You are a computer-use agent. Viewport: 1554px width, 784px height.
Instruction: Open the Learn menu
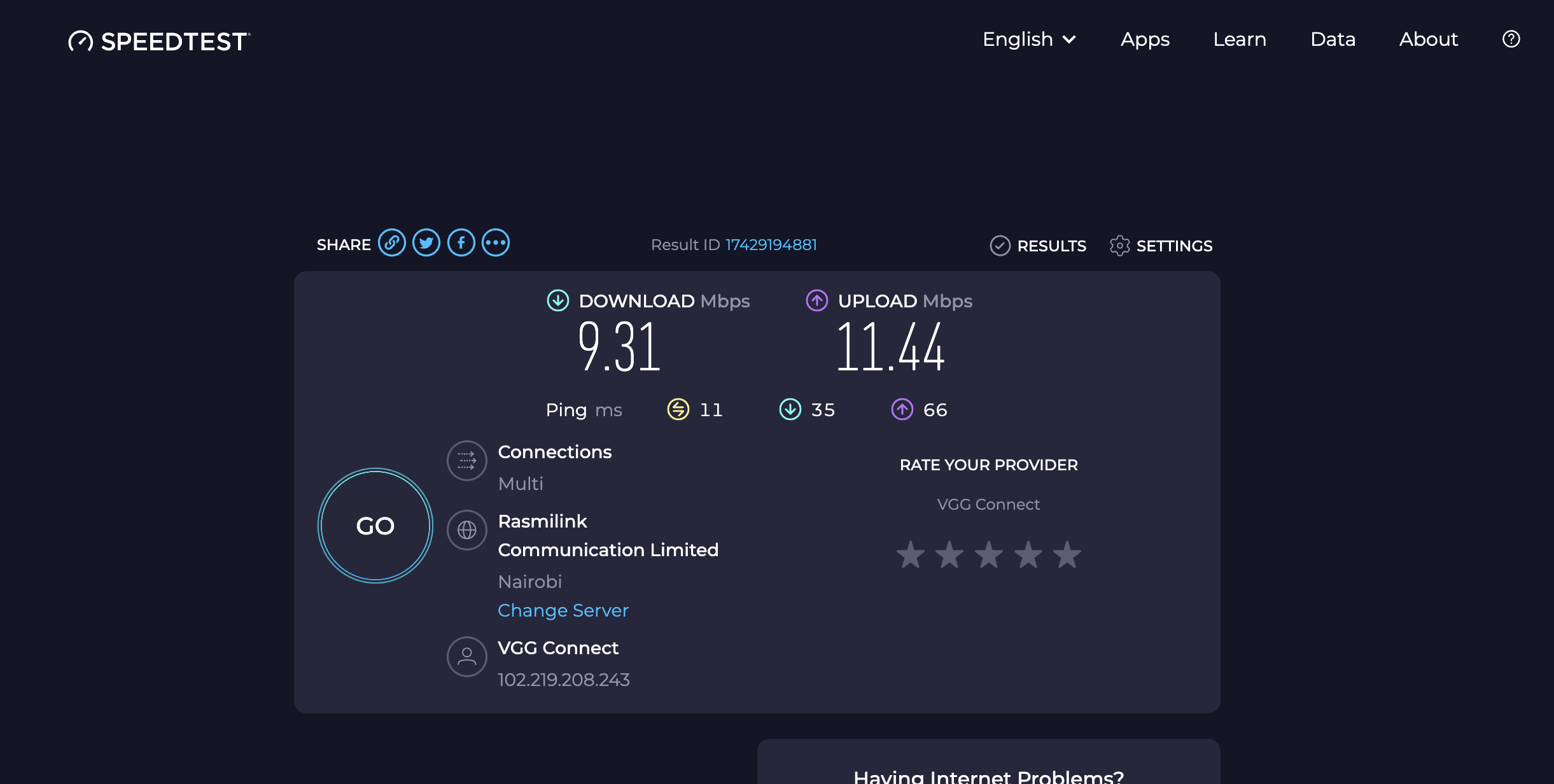[1240, 39]
